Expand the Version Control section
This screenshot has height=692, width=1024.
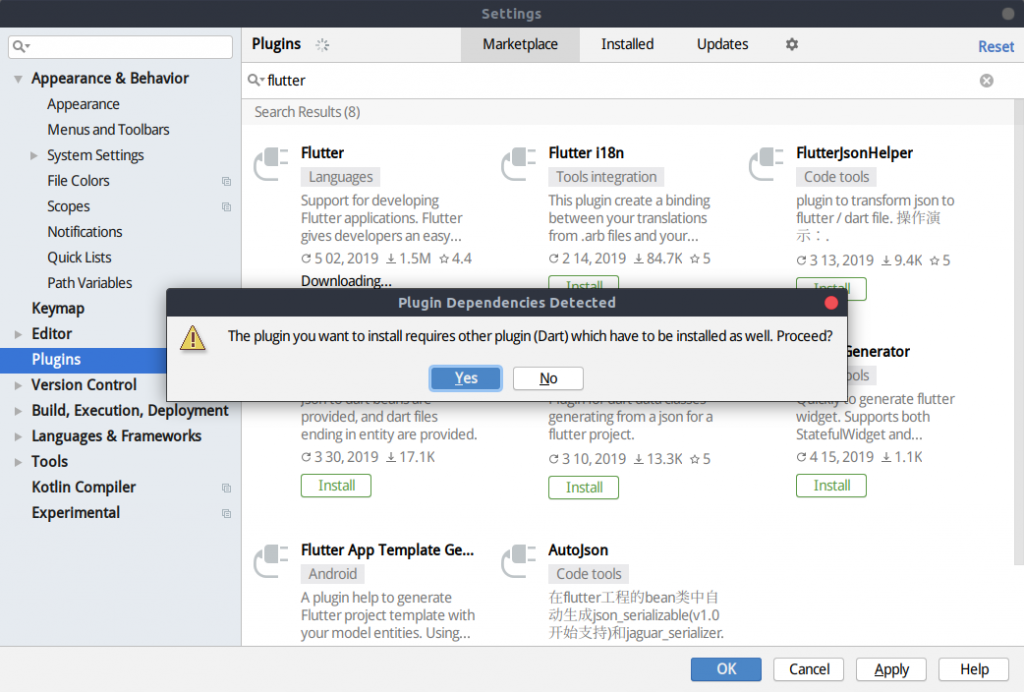(x=18, y=385)
